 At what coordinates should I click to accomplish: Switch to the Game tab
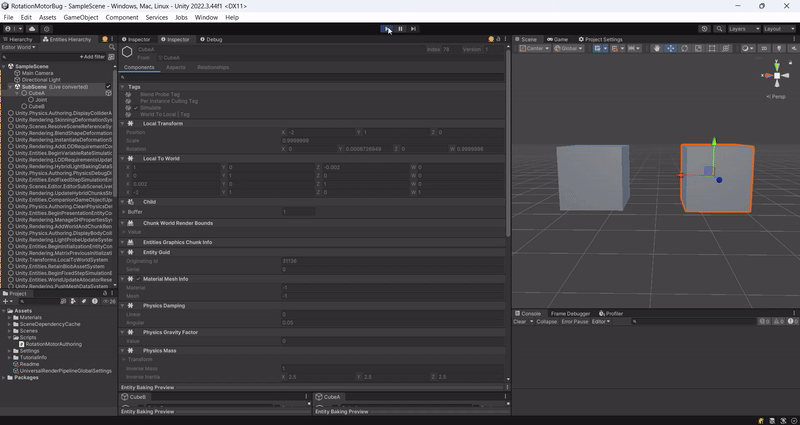(560, 39)
